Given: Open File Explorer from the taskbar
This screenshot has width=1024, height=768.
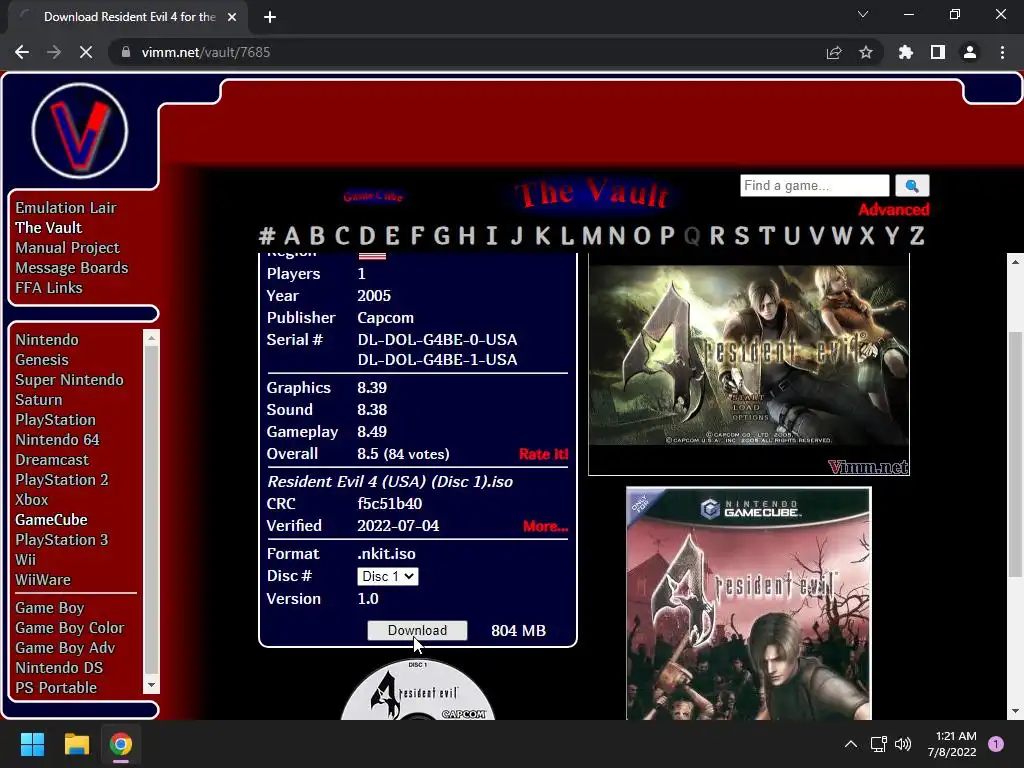Looking at the screenshot, I should click(x=76, y=744).
